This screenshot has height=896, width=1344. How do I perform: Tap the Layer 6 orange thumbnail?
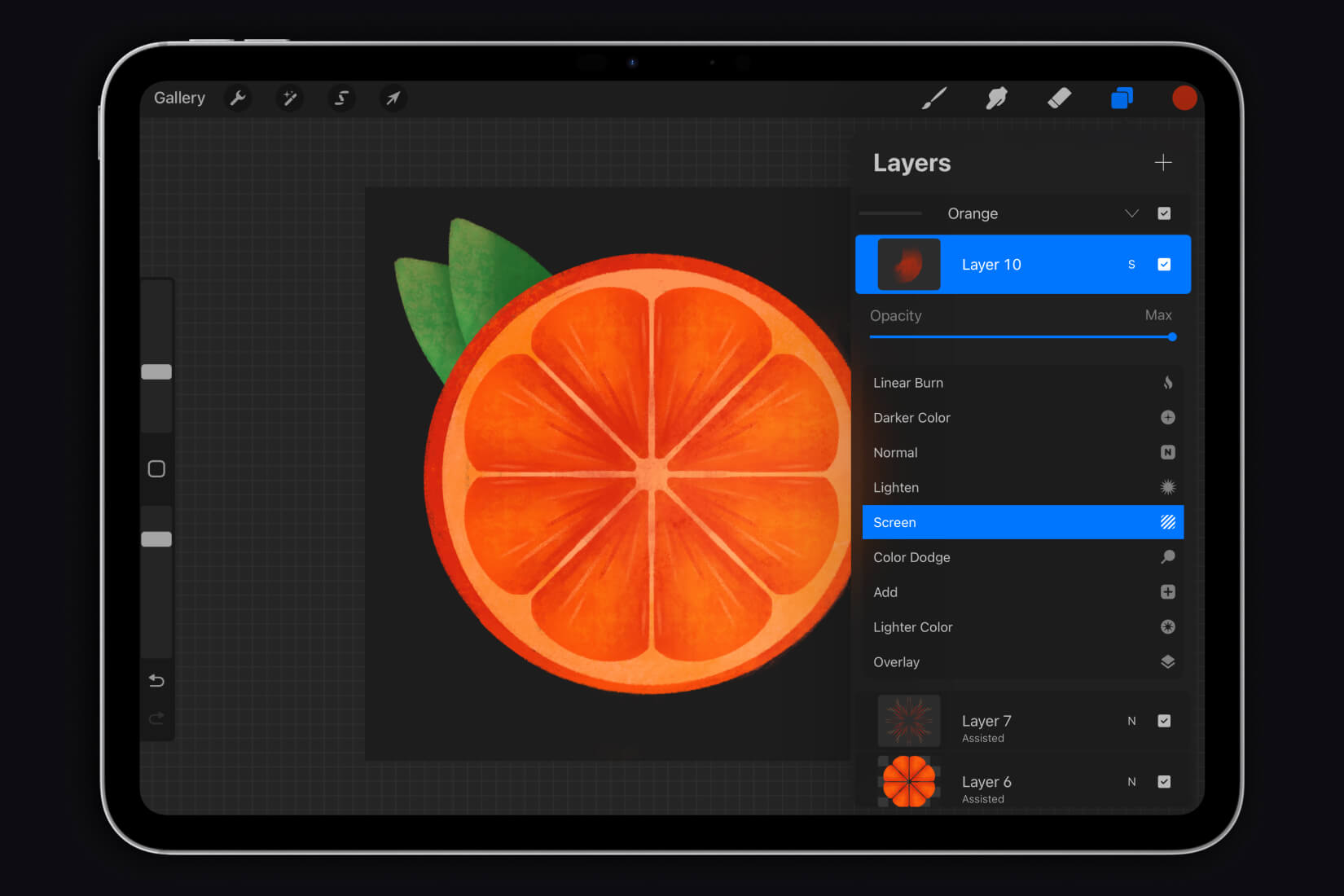pos(909,781)
